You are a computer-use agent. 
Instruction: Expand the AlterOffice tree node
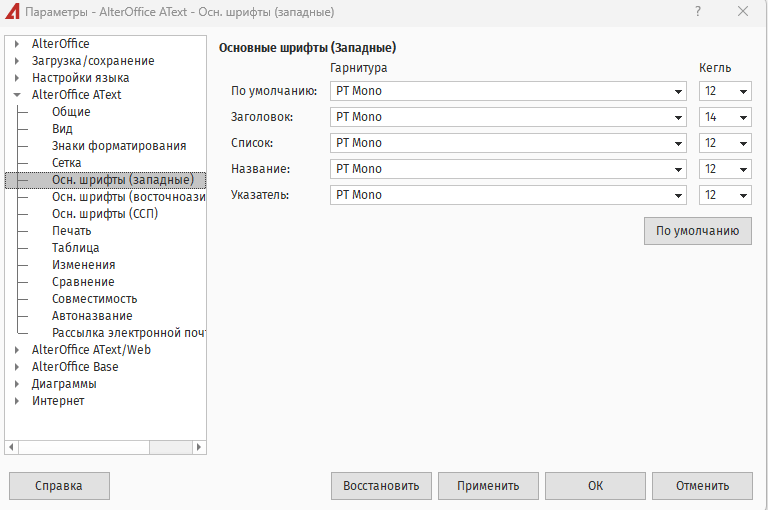tap(17, 44)
